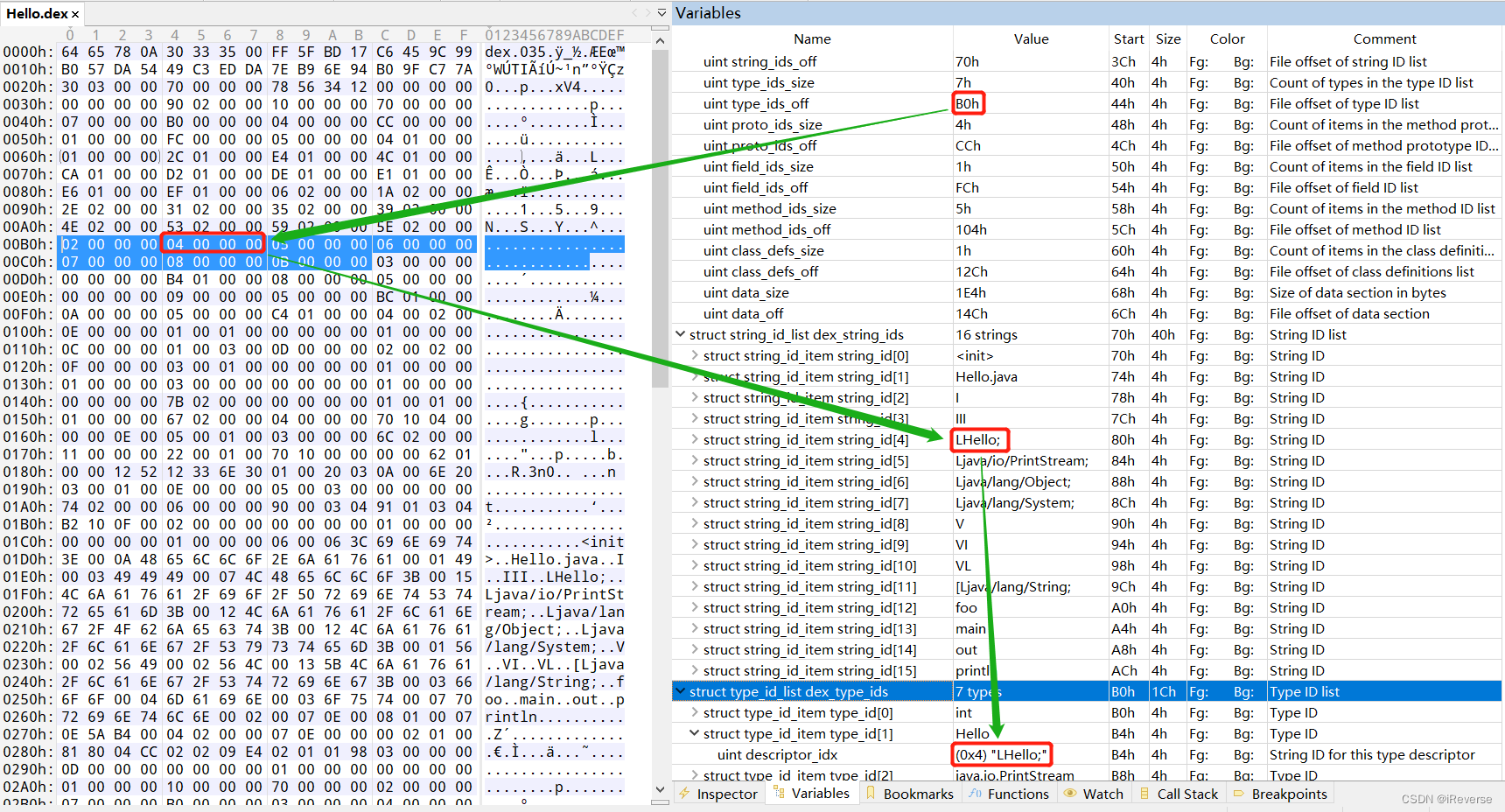
Task: Select the uint string_ids_off row
Action: 1087,61
